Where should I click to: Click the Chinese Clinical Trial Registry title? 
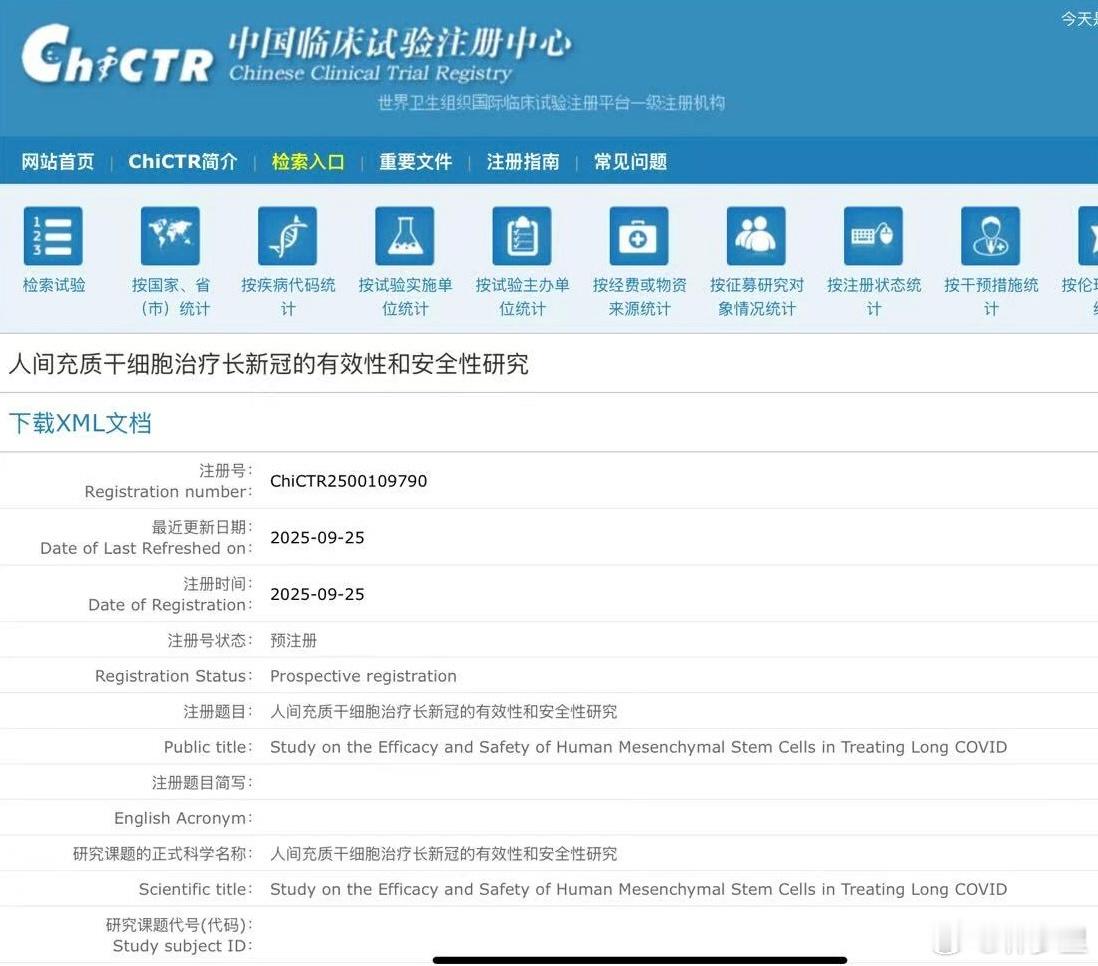(x=370, y=73)
